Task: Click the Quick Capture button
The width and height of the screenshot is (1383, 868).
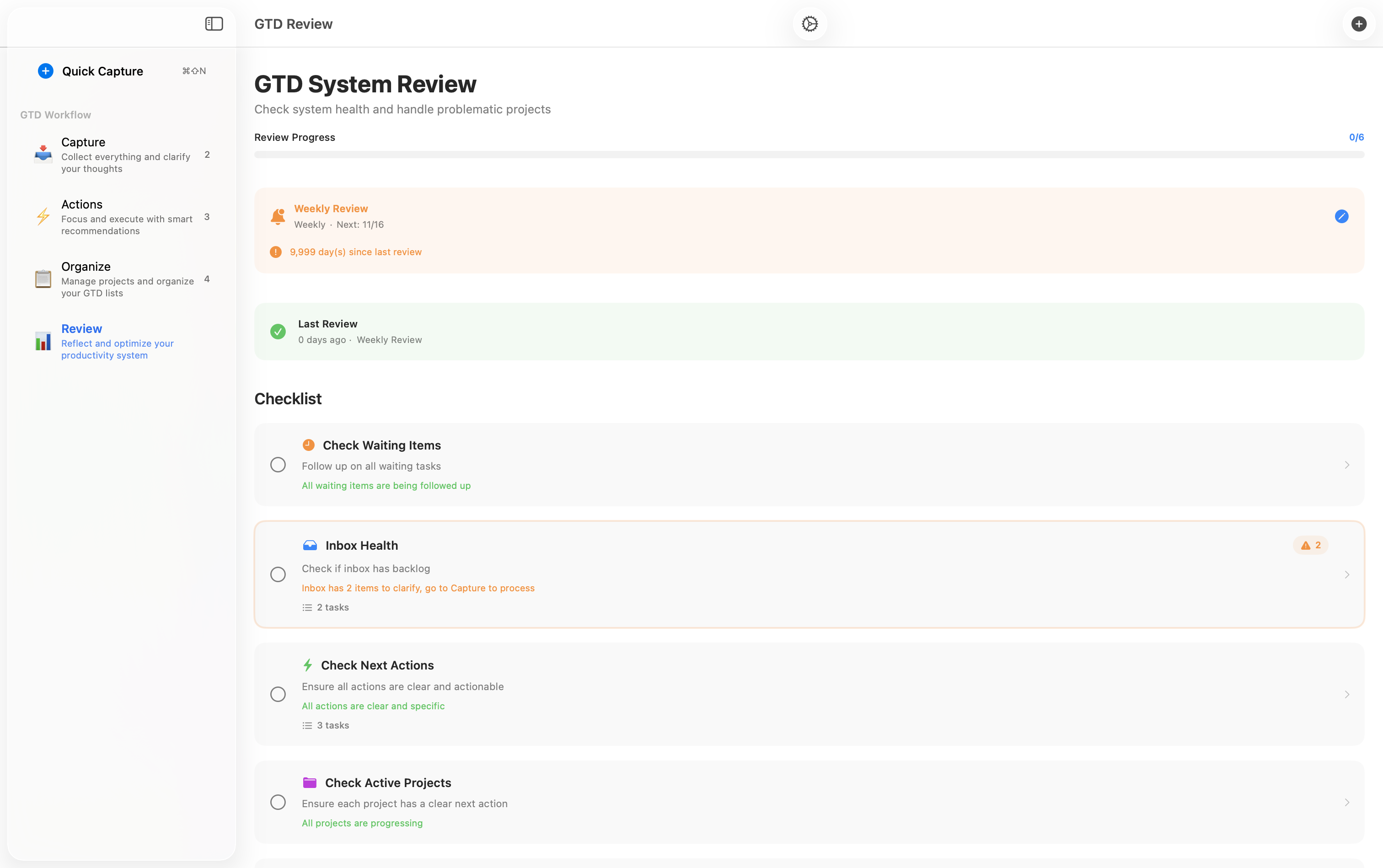Action: (102, 70)
